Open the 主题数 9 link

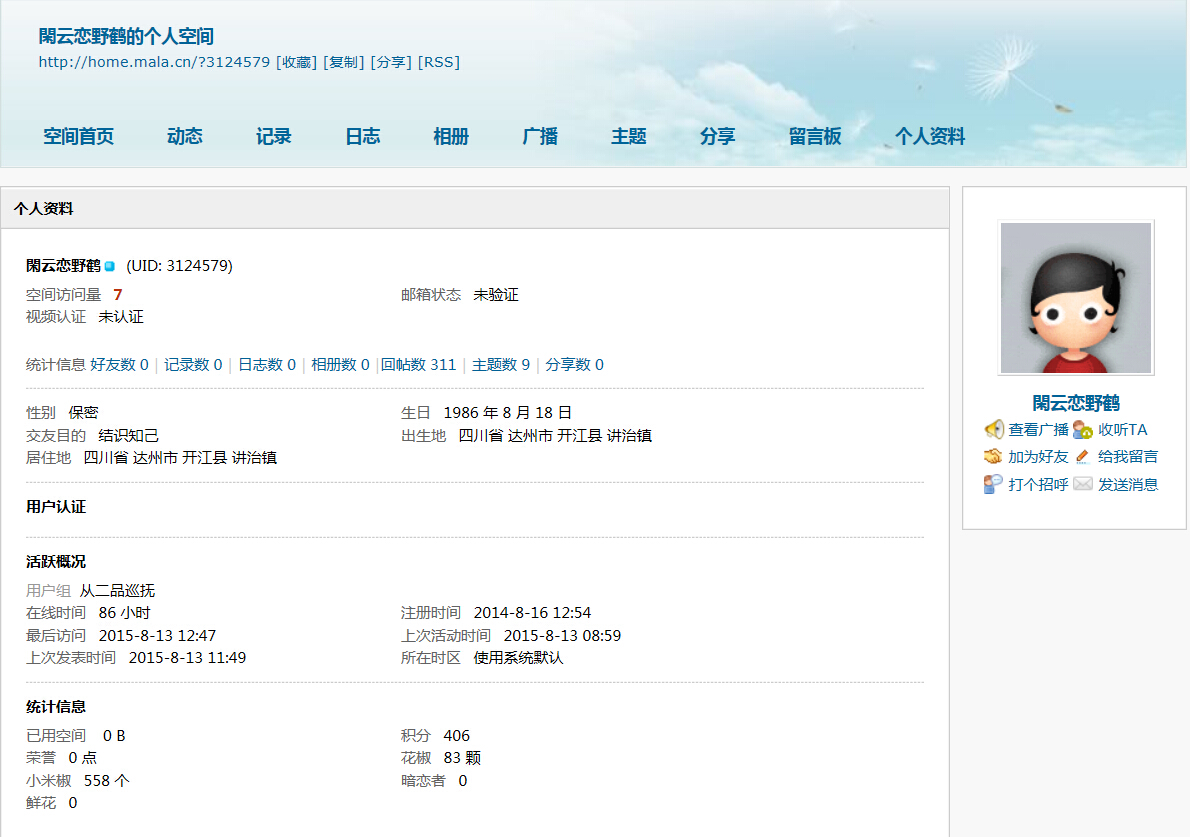point(501,365)
